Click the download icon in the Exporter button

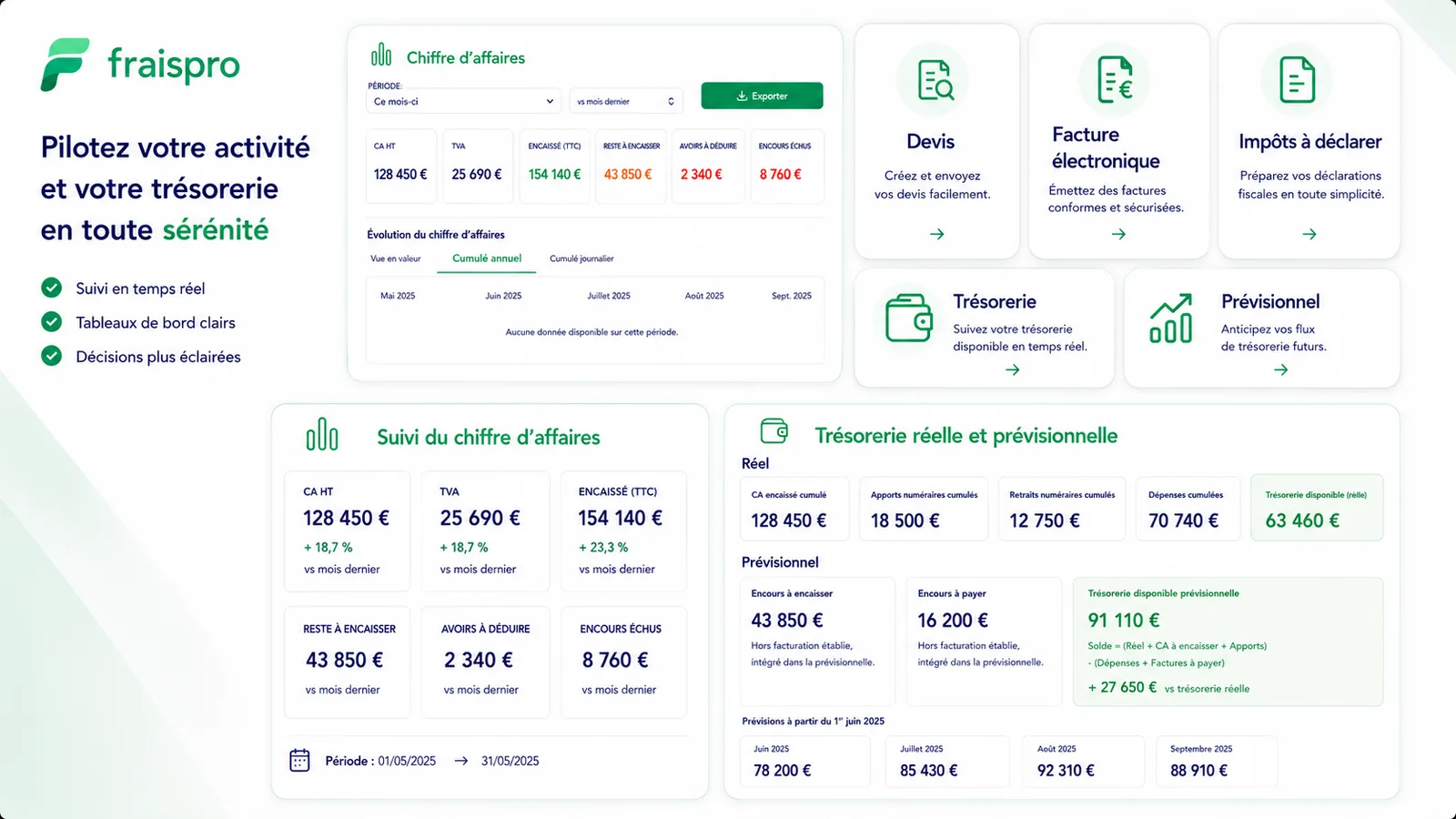click(742, 96)
